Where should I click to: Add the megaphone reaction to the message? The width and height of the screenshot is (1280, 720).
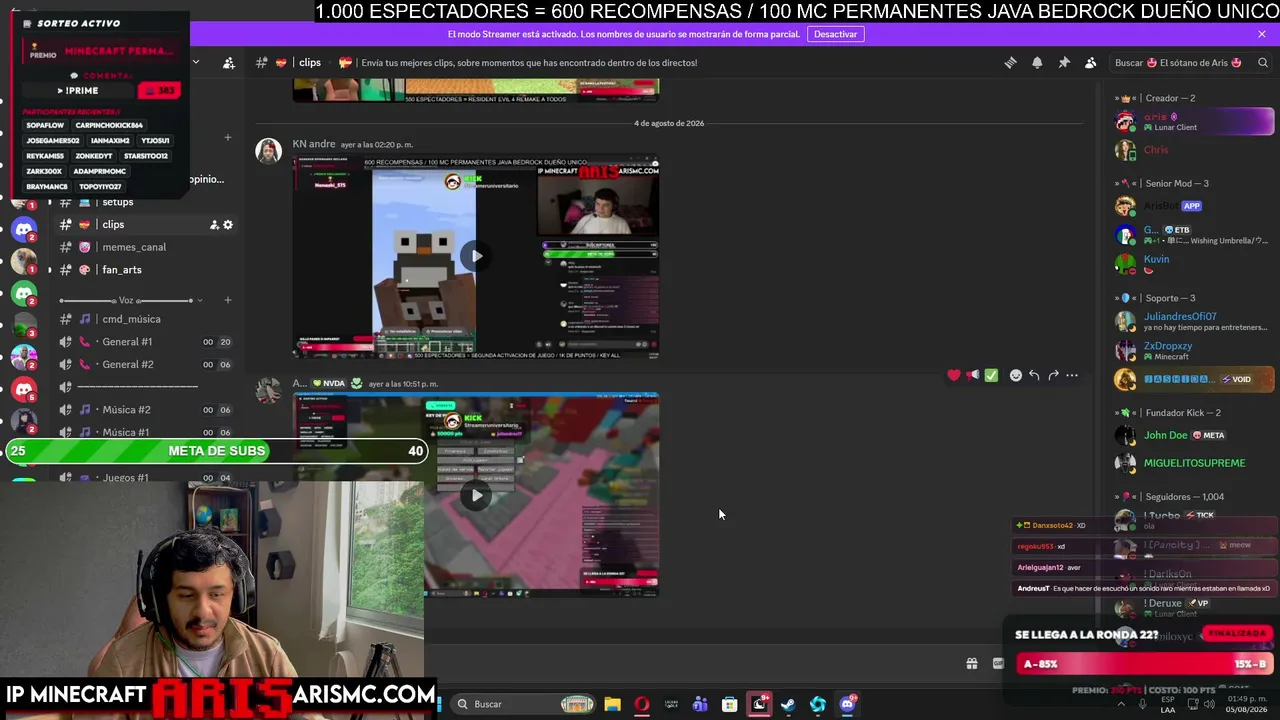tap(972, 375)
